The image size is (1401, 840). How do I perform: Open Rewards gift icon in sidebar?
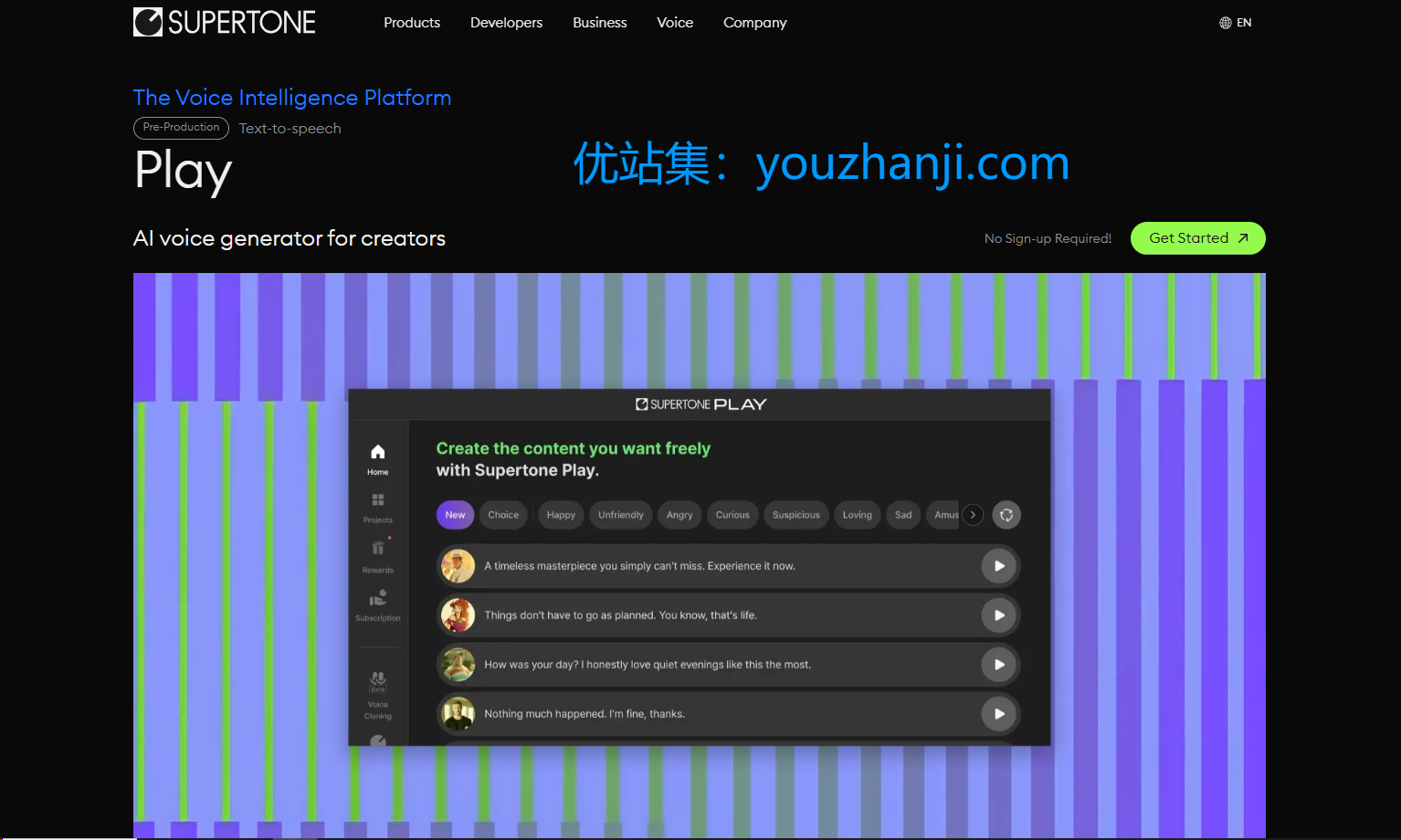coord(378,548)
